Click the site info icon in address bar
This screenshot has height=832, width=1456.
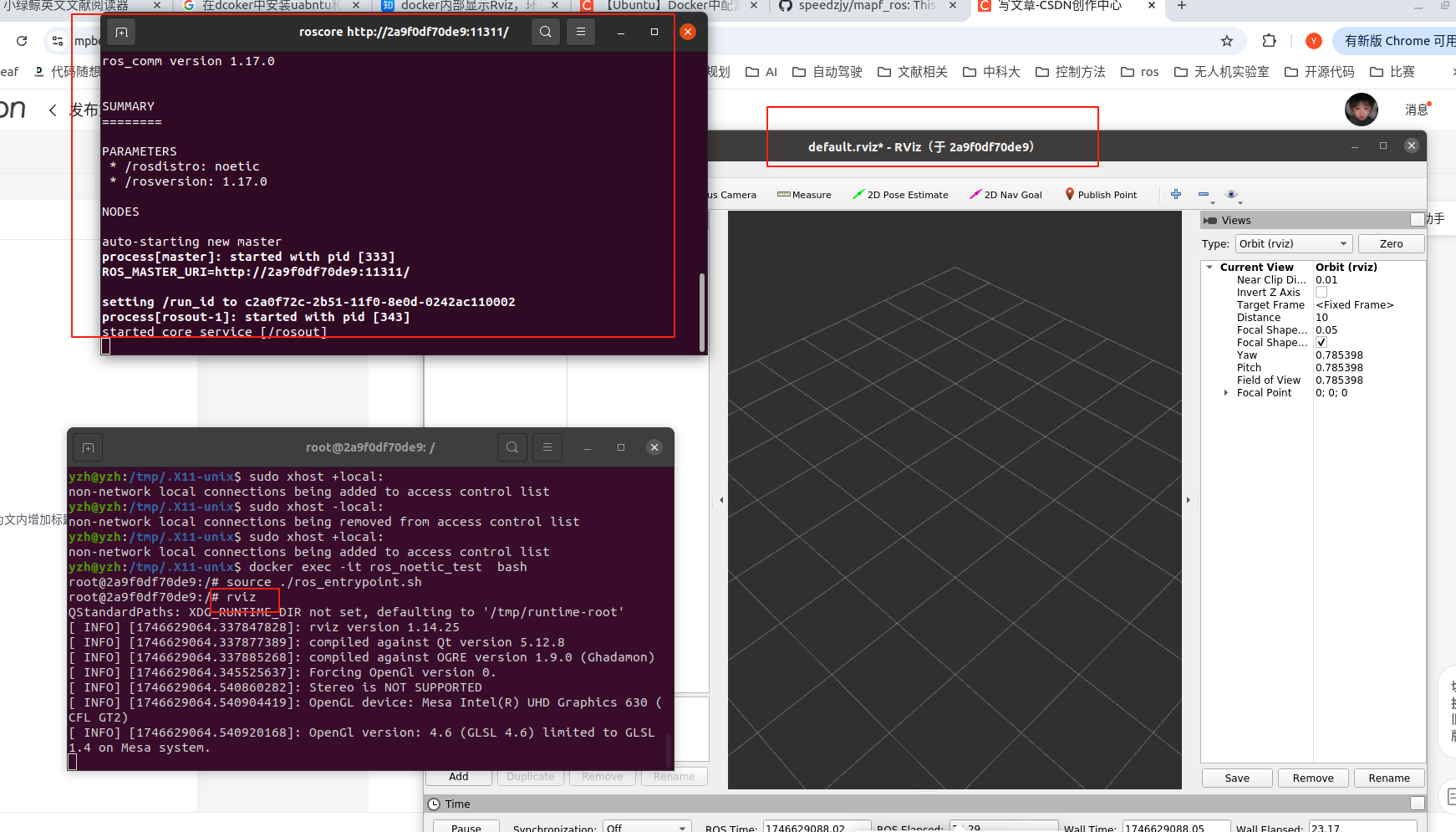pyautogui.click(x=57, y=41)
